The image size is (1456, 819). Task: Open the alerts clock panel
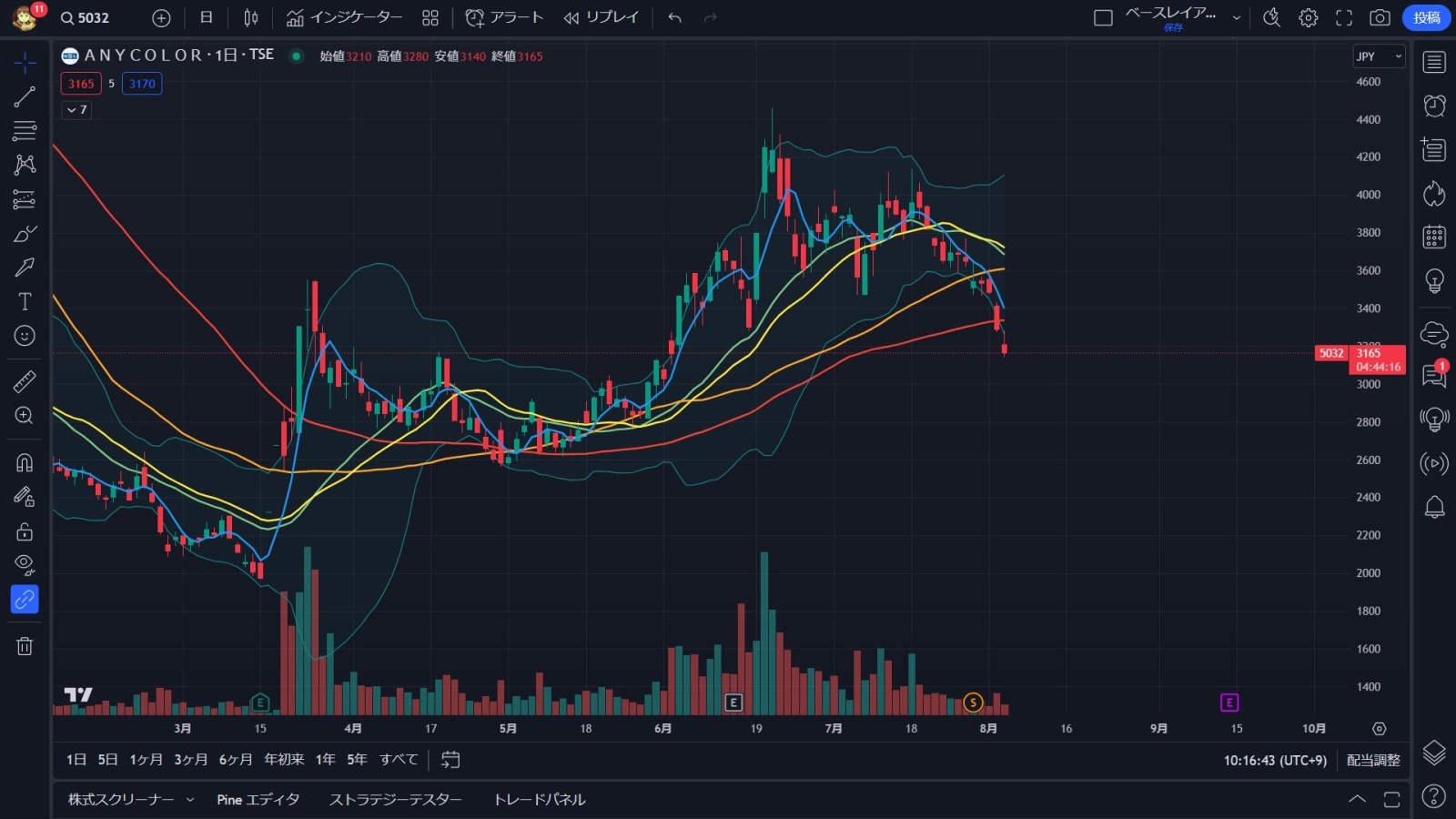[1434, 106]
